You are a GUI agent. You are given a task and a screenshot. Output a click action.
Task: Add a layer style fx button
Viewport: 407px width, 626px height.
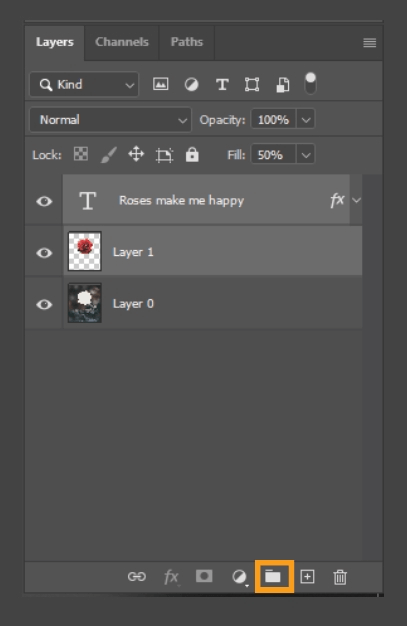171,577
